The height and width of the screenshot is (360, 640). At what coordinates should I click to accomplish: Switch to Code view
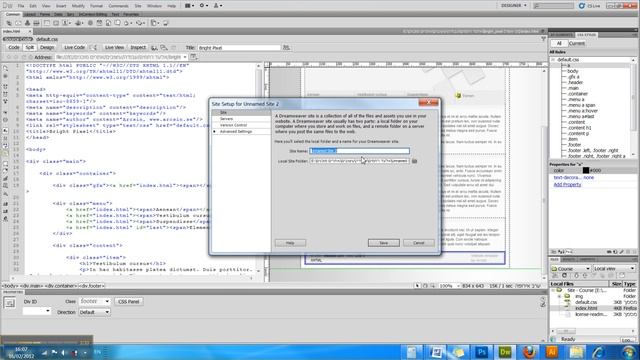click(14, 47)
